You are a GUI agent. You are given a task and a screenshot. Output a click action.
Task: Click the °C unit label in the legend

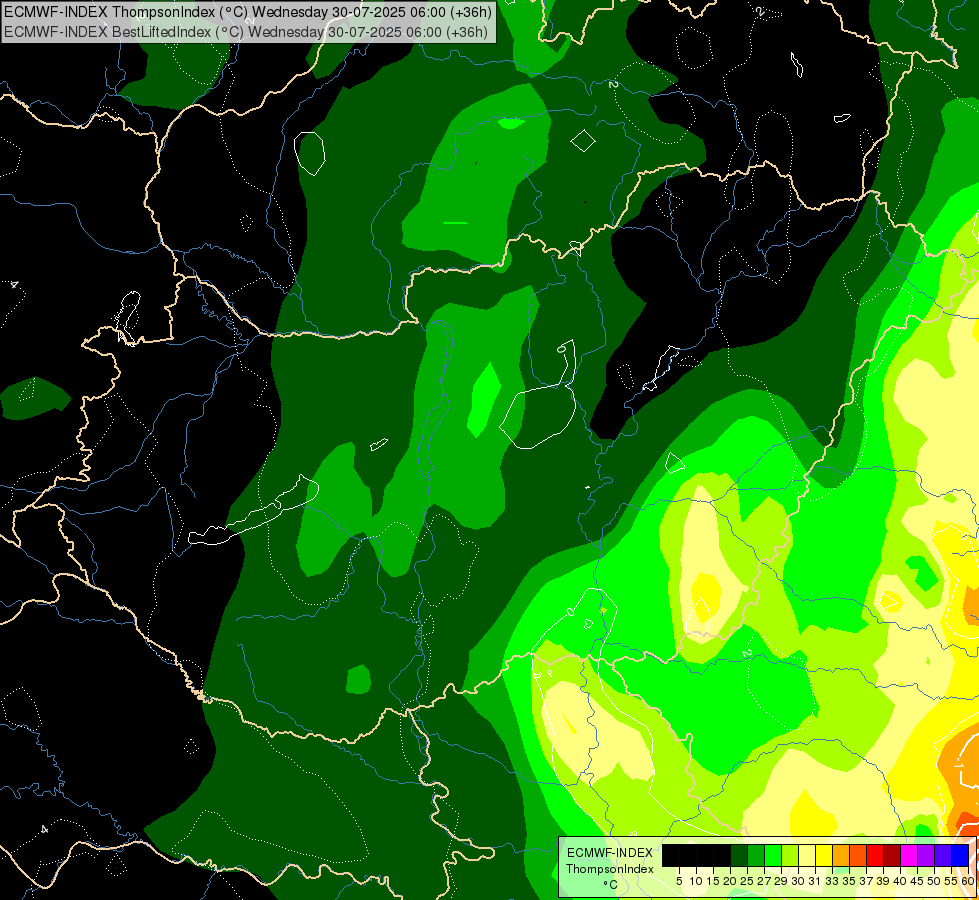click(610, 884)
